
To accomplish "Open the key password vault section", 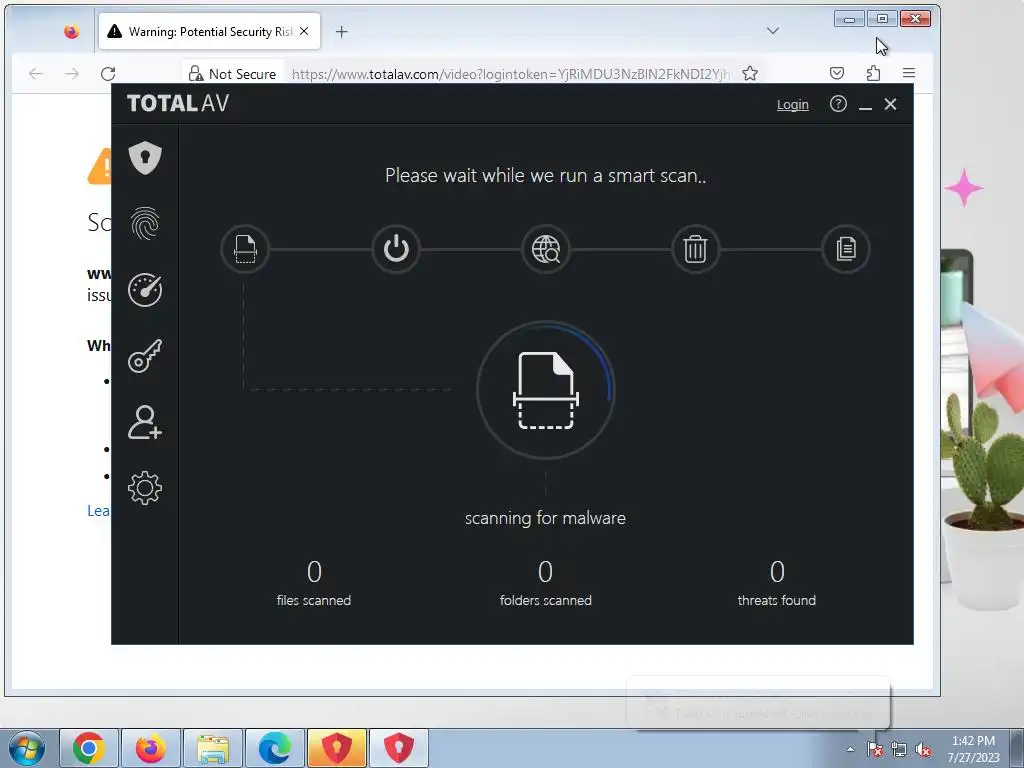I will [x=145, y=356].
